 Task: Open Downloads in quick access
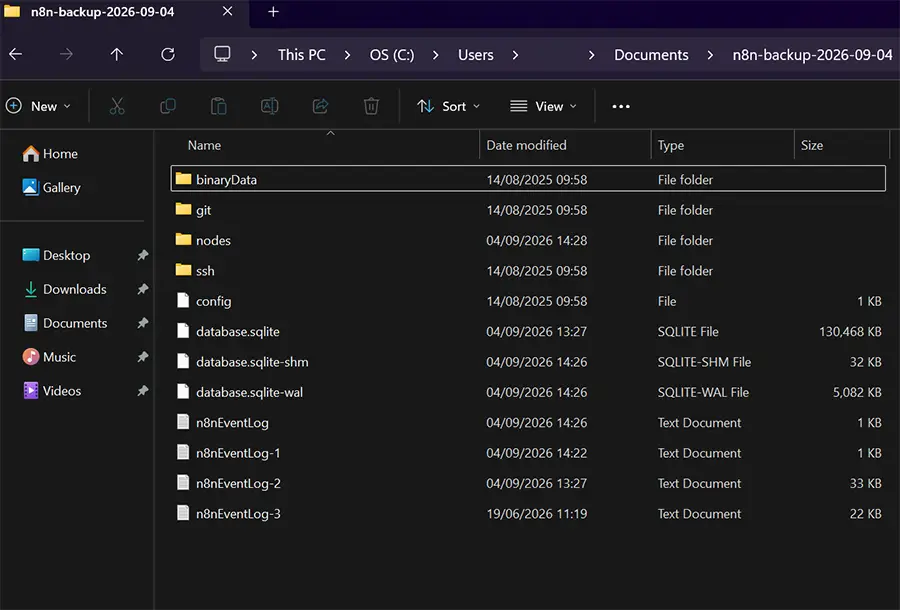coord(64,289)
